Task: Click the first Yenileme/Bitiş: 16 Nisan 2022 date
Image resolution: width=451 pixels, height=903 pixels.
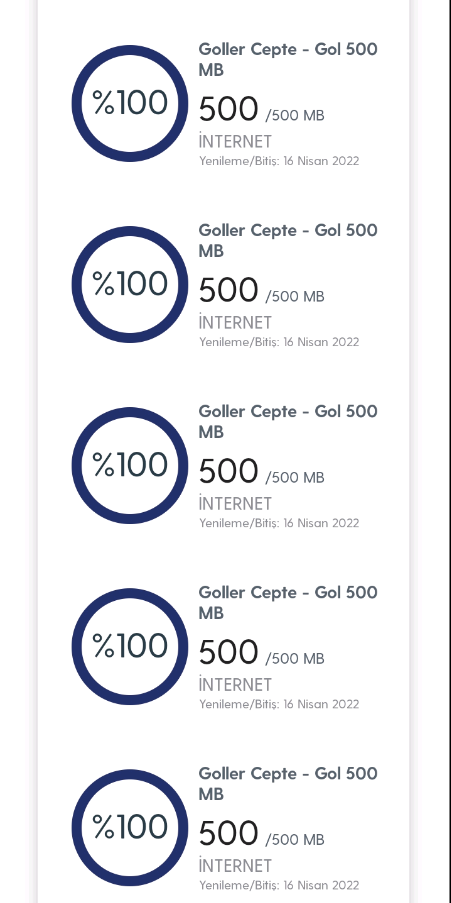Action: point(279,161)
